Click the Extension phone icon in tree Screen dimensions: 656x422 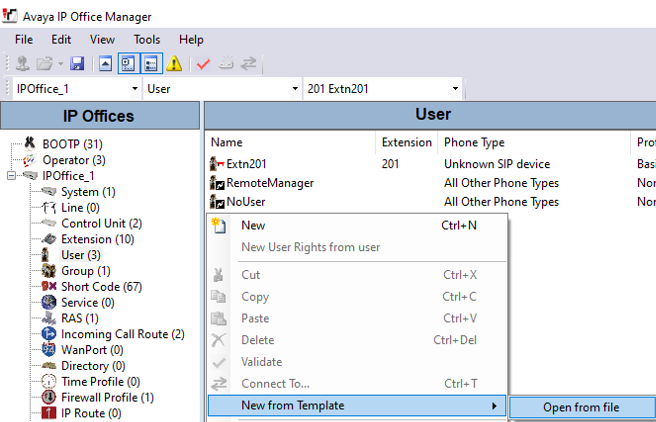(49, 239)
